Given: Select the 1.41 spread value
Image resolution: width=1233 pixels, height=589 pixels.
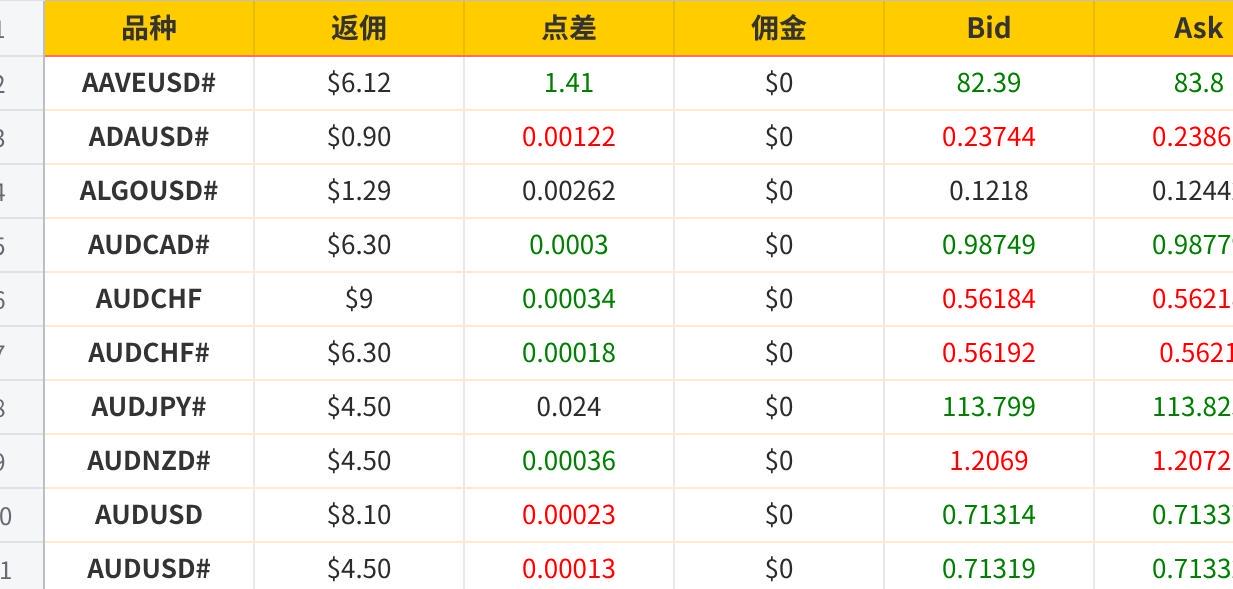Looking at the screenshot, I should (569, 83).
